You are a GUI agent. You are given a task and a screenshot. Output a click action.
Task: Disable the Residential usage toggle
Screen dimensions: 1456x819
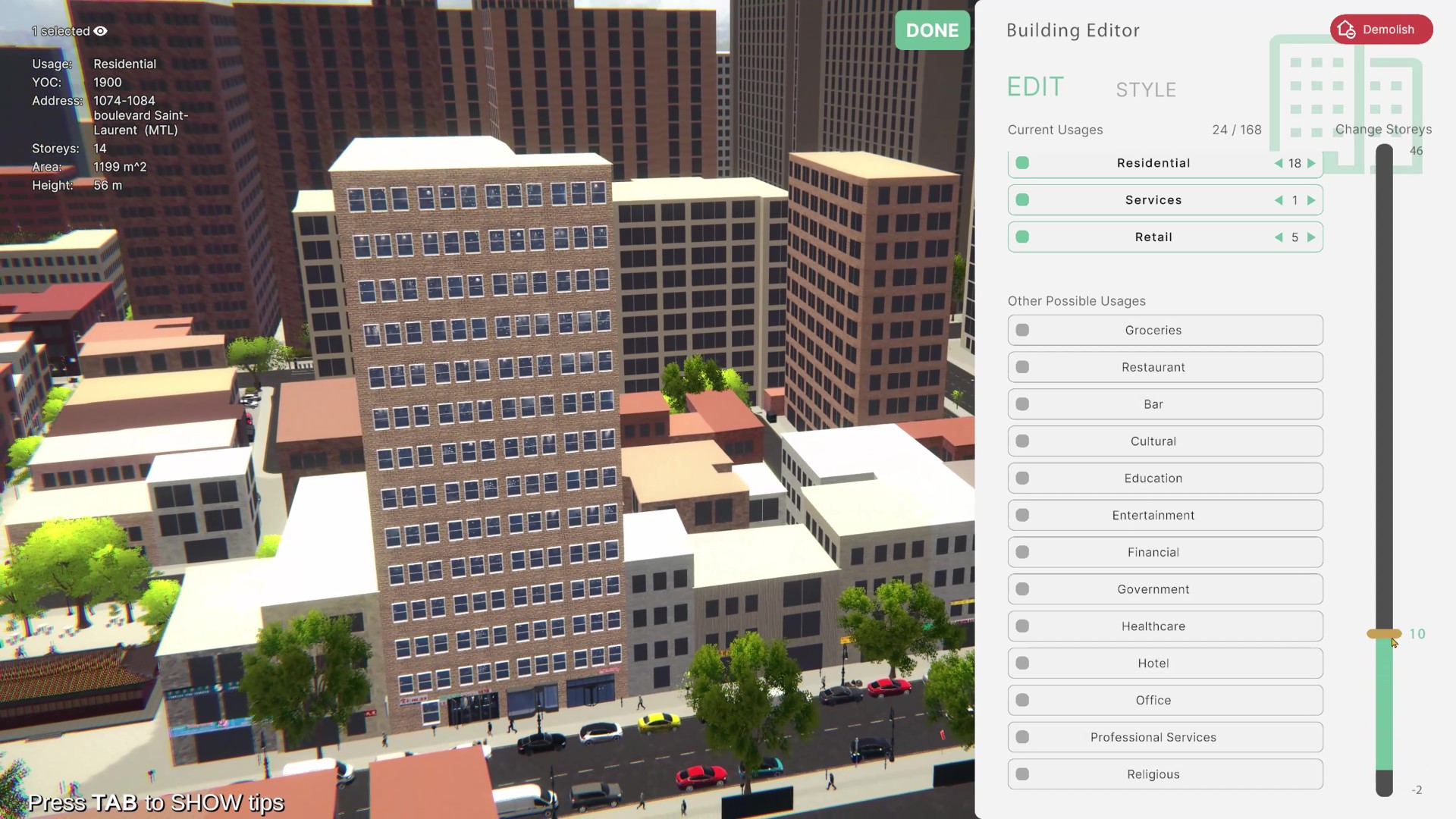1022,163
